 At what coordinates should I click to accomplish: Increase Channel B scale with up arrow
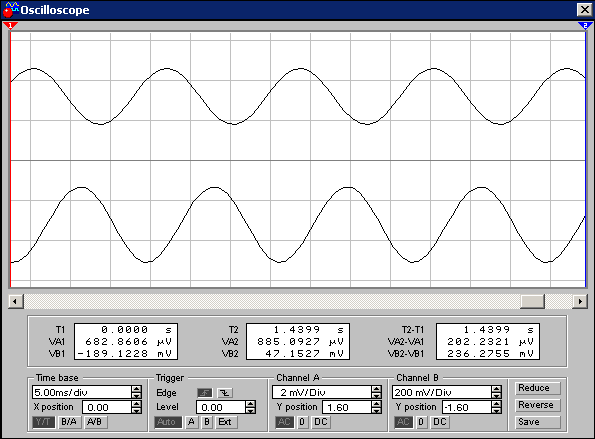point(496,389)
